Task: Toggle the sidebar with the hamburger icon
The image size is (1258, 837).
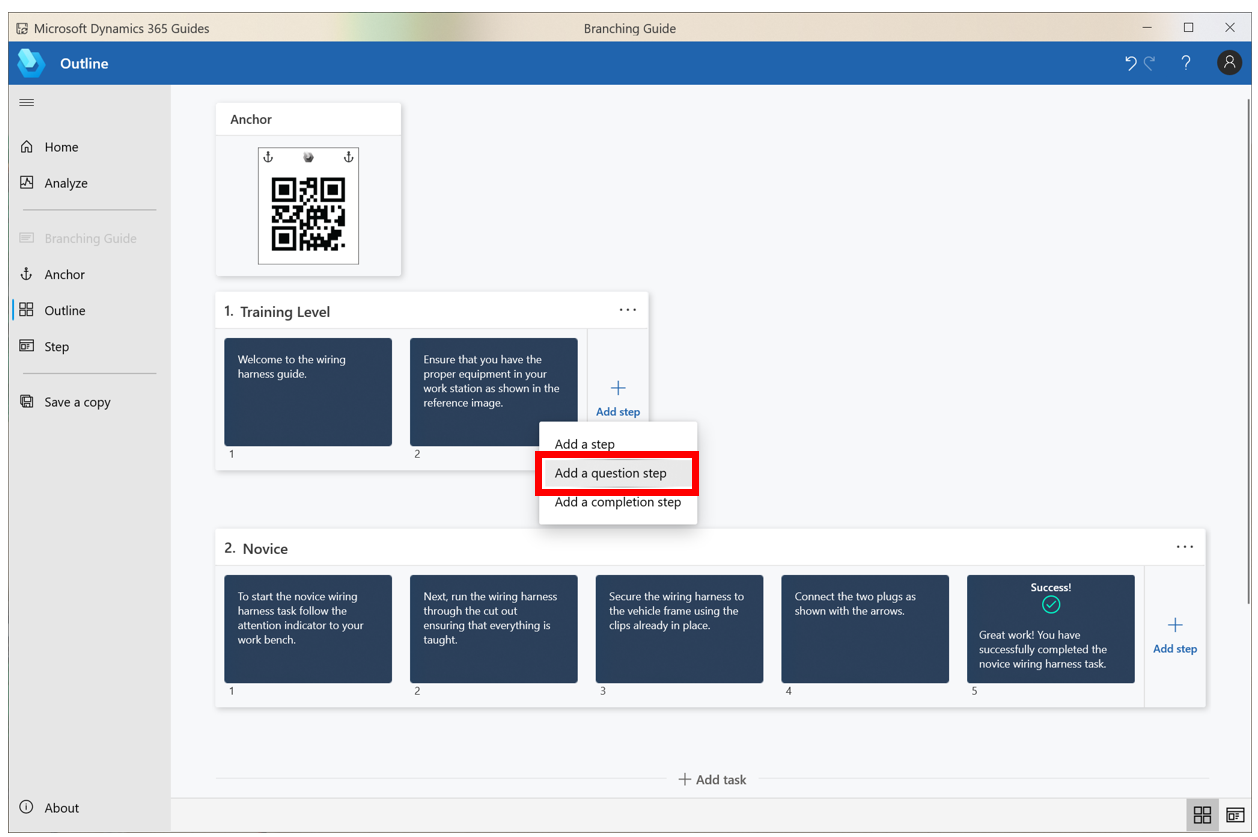Action: [x=26, y=102]
